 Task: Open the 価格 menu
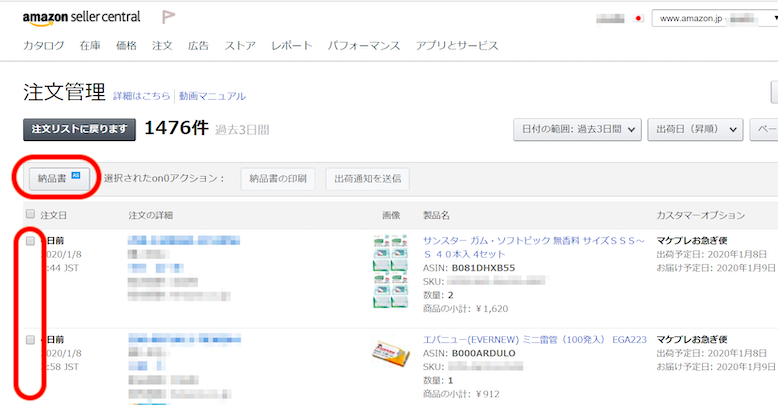click(126, 46)
